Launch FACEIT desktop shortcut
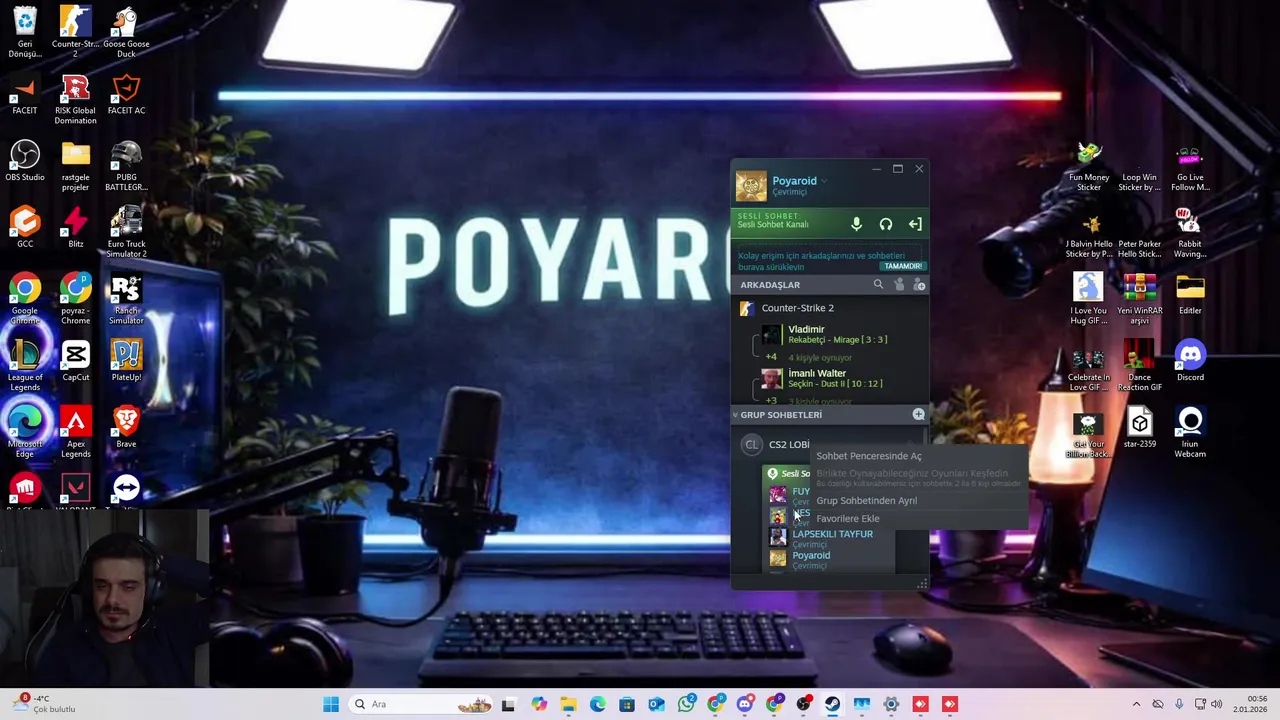 (x=25, y=96)
